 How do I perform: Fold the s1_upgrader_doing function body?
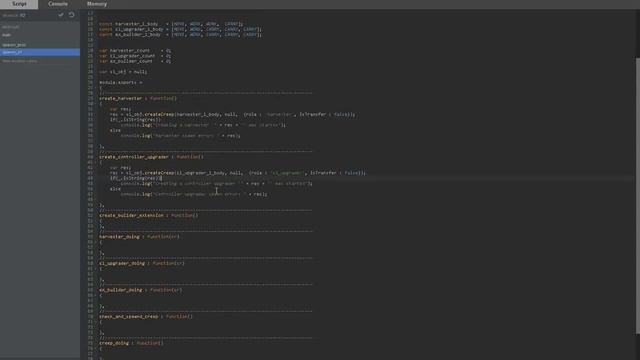(96, 269)
